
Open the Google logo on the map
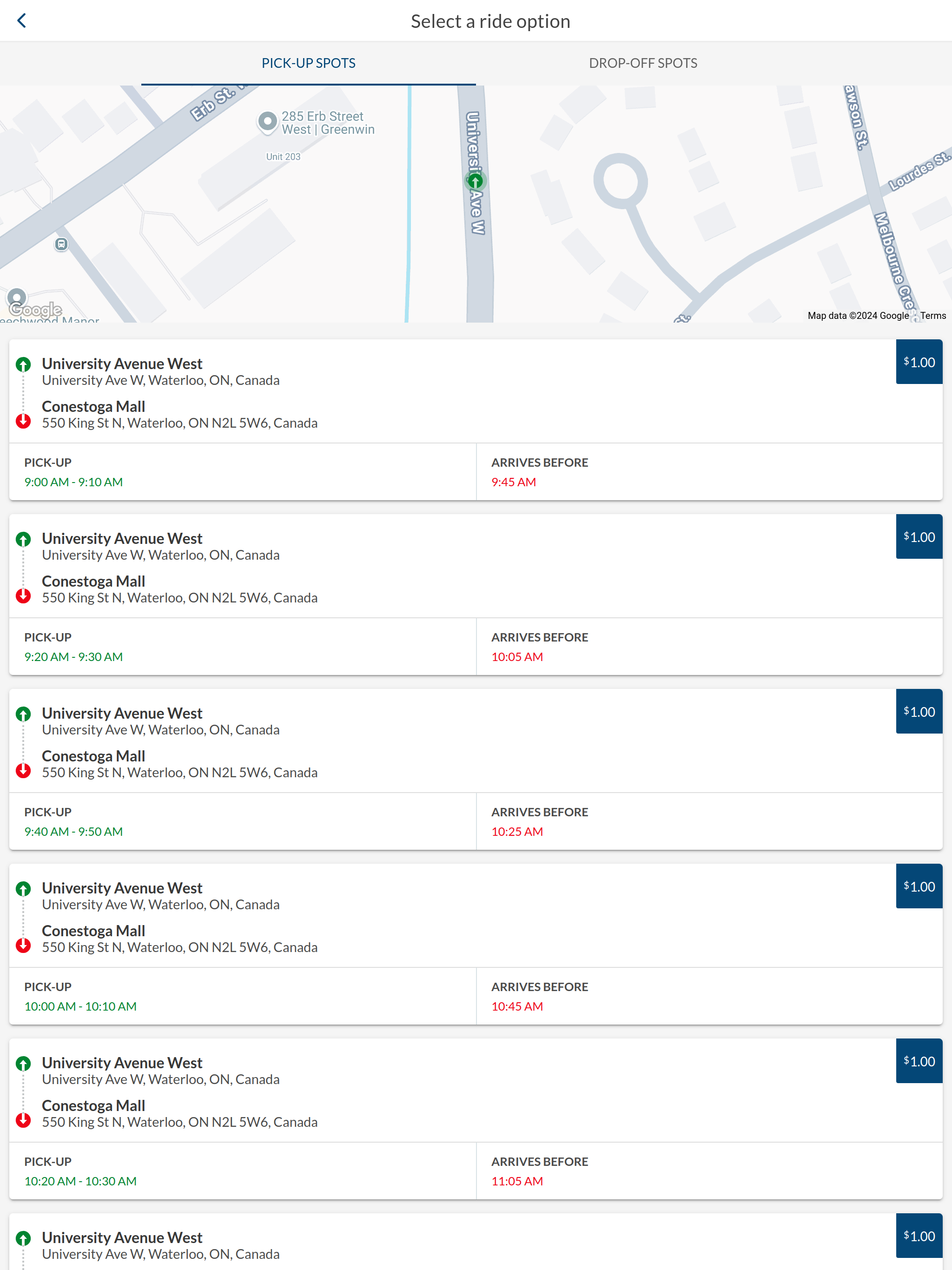pyautogui.click(x=36, y=310)
